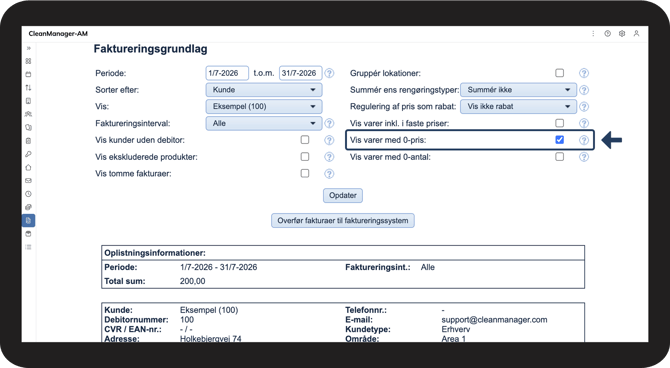The image size is (670, 368).
Task: Expand the sidebar with the double-chevron icon
Action: point(29,48)
